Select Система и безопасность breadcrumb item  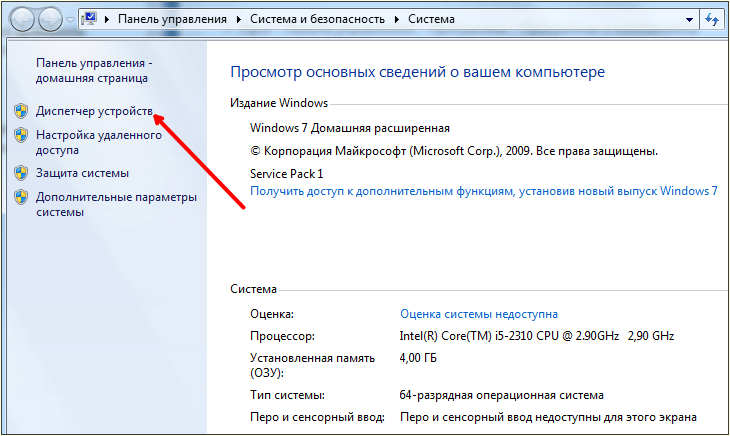(318, 19)
